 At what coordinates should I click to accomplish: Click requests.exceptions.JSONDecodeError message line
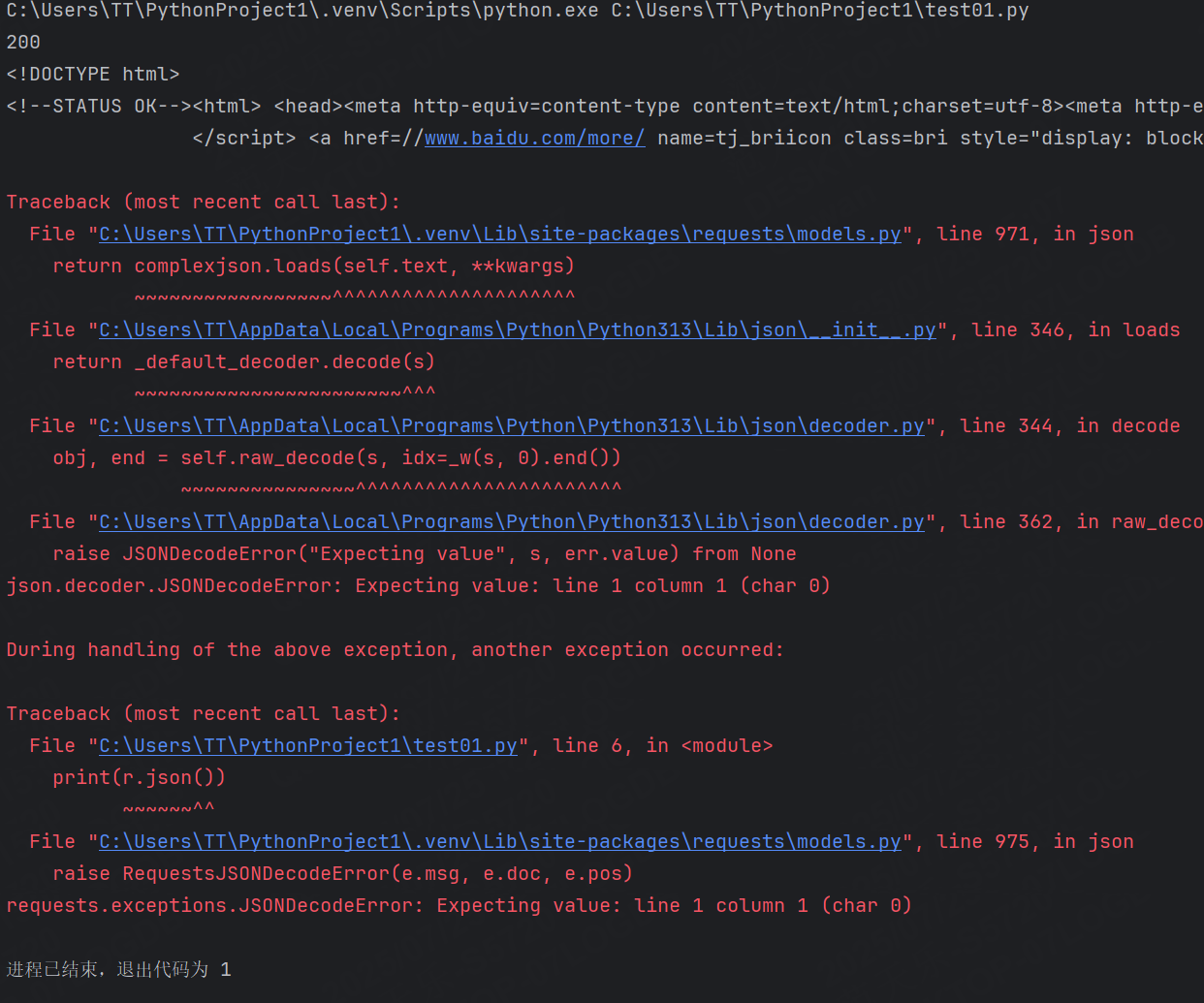coord(459,905)
